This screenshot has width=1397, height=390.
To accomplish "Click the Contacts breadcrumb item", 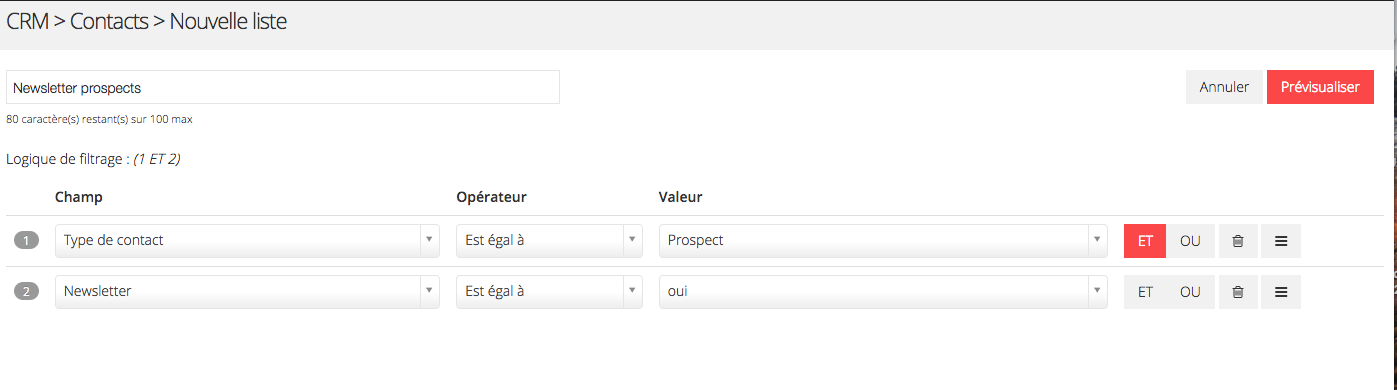I will click(x=110, y=21).
